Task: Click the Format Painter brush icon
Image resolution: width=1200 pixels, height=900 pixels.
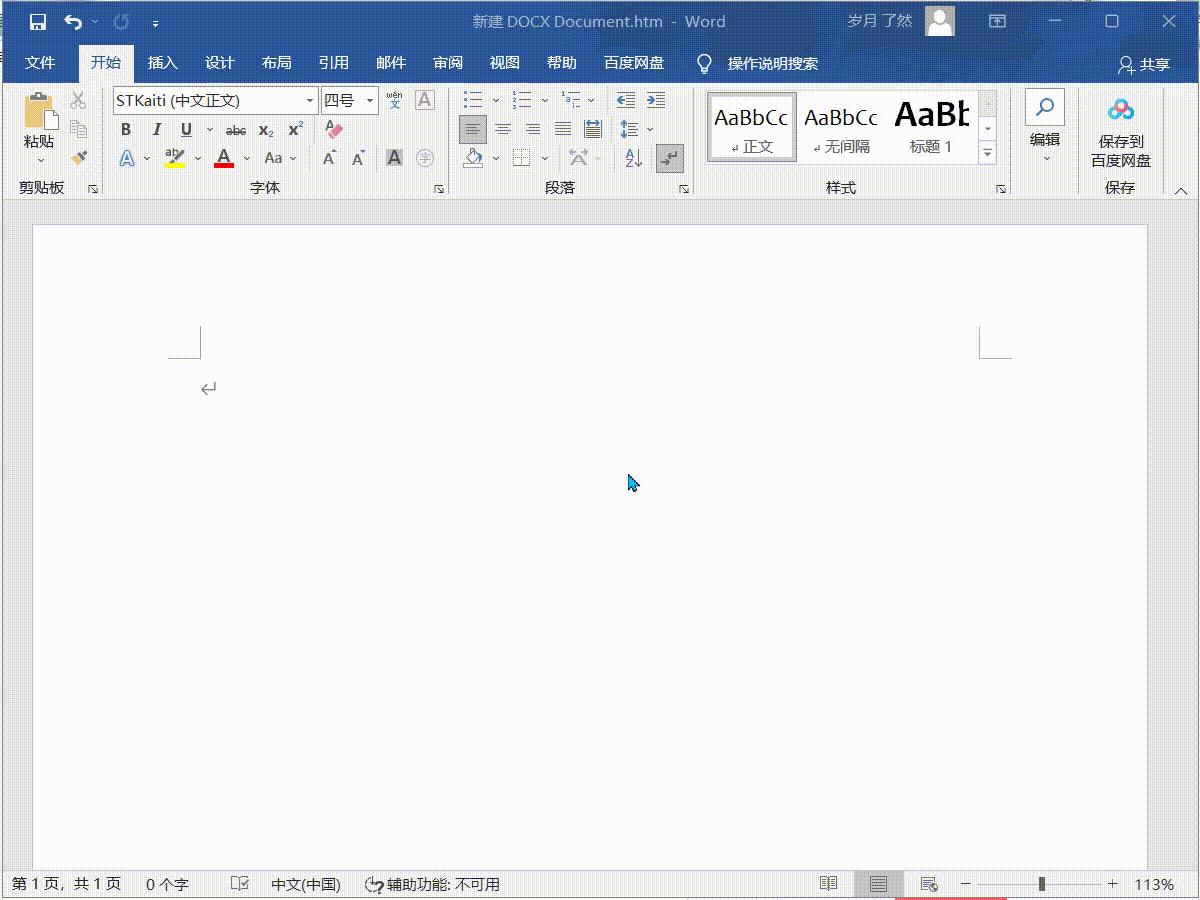Action: pos(79,158)
